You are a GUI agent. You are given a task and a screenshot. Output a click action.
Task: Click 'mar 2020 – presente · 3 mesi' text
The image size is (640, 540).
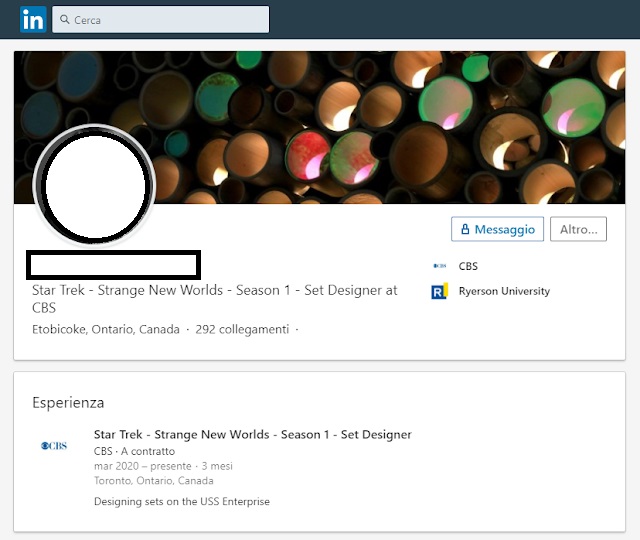click(163, 466)
